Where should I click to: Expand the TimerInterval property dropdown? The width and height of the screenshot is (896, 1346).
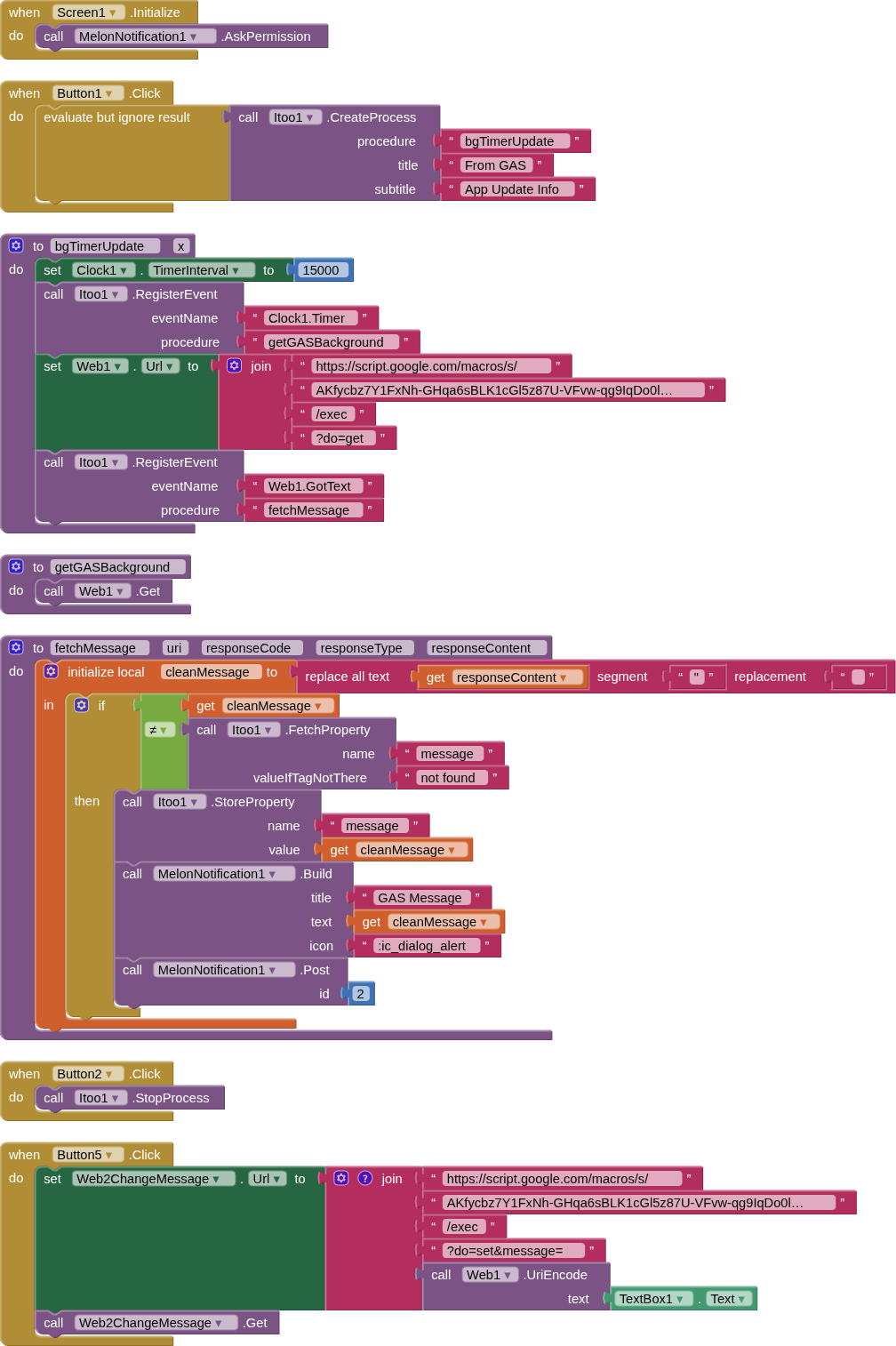point(236,270)
